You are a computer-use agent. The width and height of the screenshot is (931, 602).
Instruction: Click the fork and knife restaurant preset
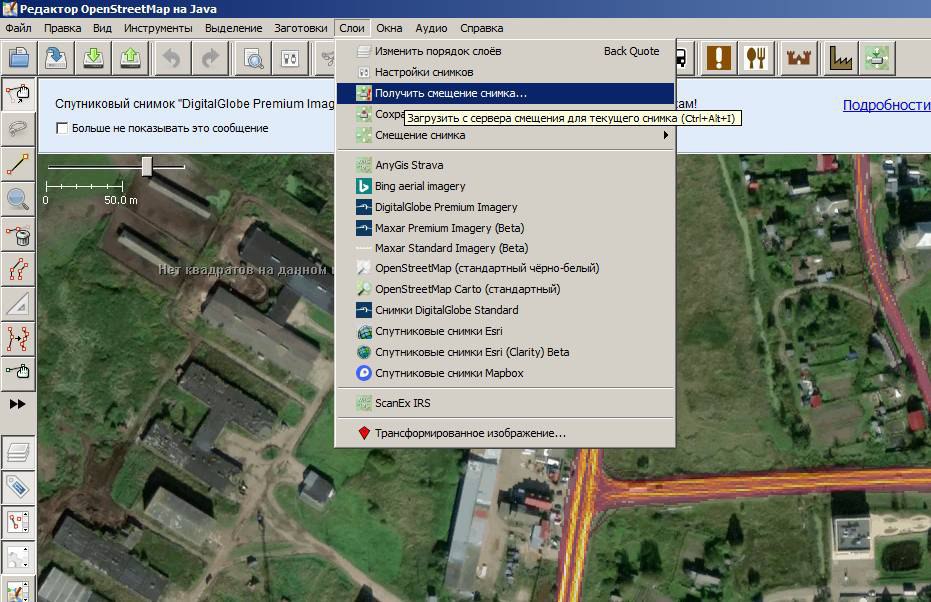pyautogui.click(x=756, y=58)
